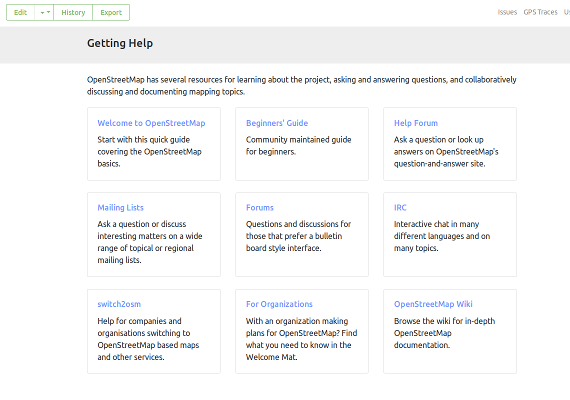The image size is (570, 400).
Task: Open the OpenStreetMap Wiki link
Action: [x=433, y=304]
